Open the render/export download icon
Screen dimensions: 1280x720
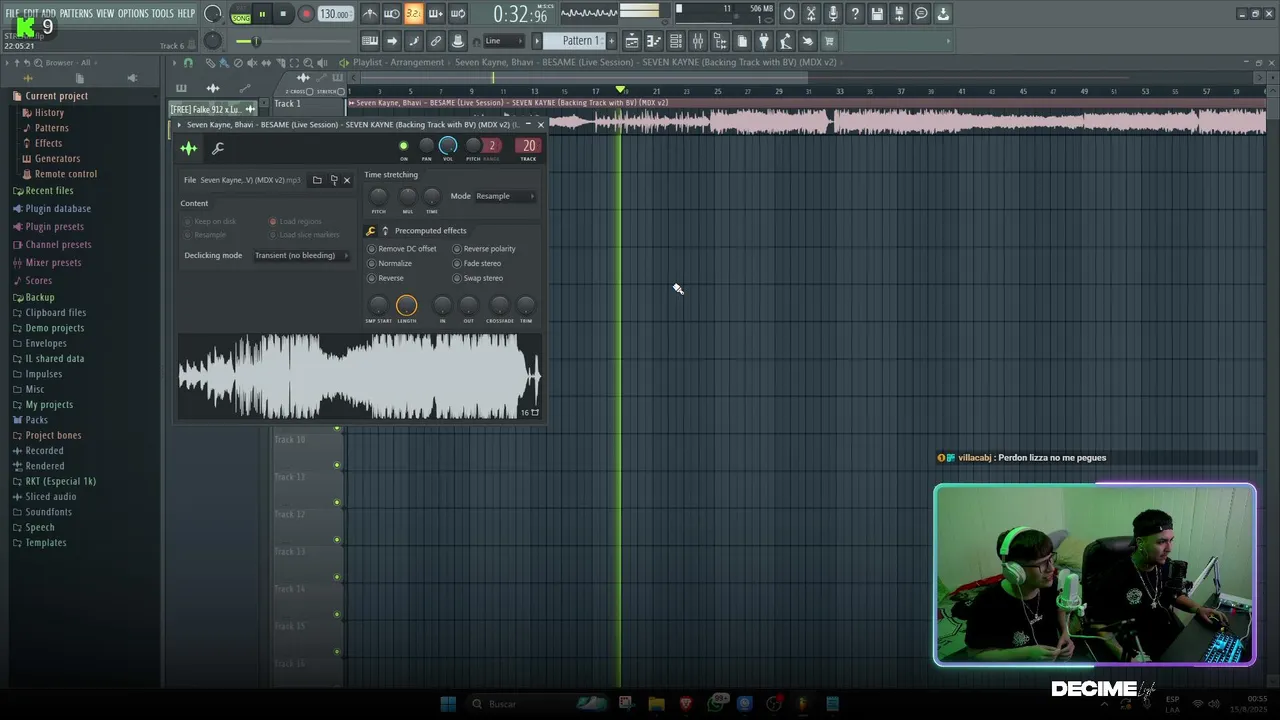tap(942, 14)
